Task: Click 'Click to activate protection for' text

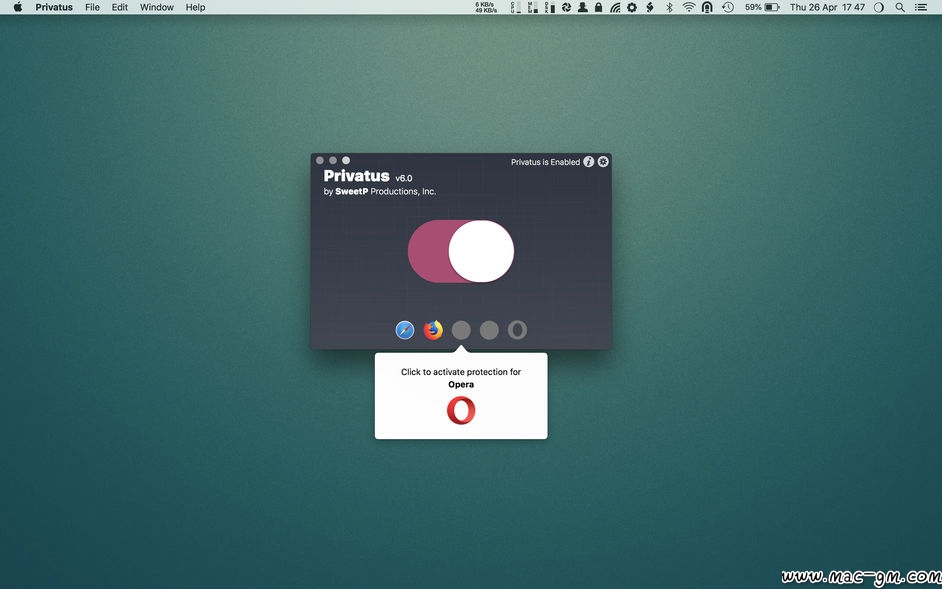Action: click(461, 372)
